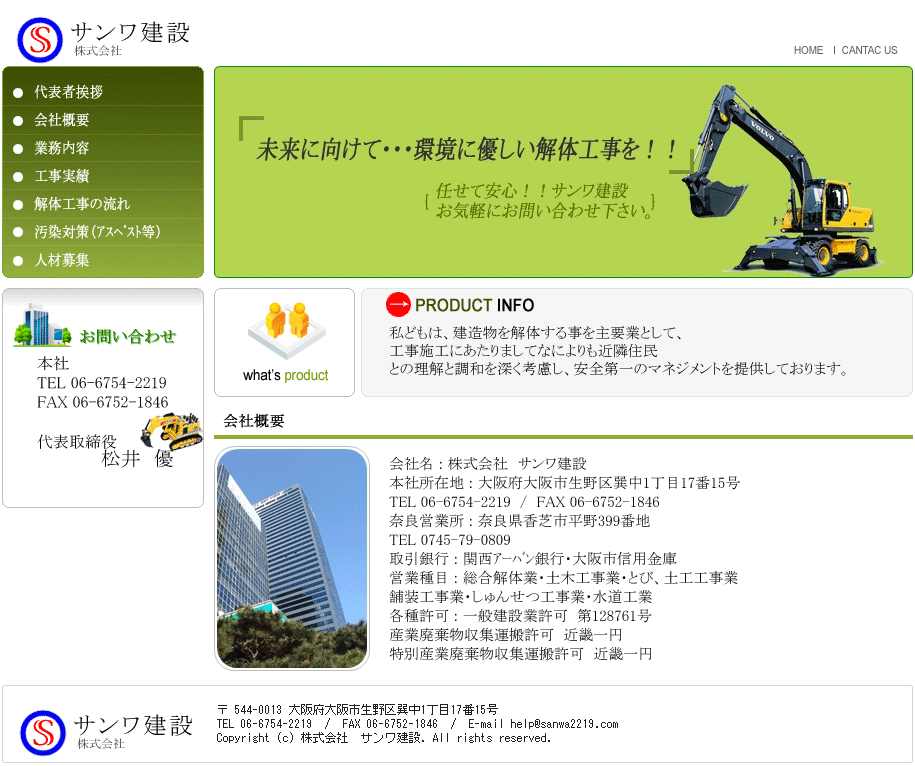Open the 人材募集 recruitment page
This screenshot has width=915, height=766.
click(62, 260)
